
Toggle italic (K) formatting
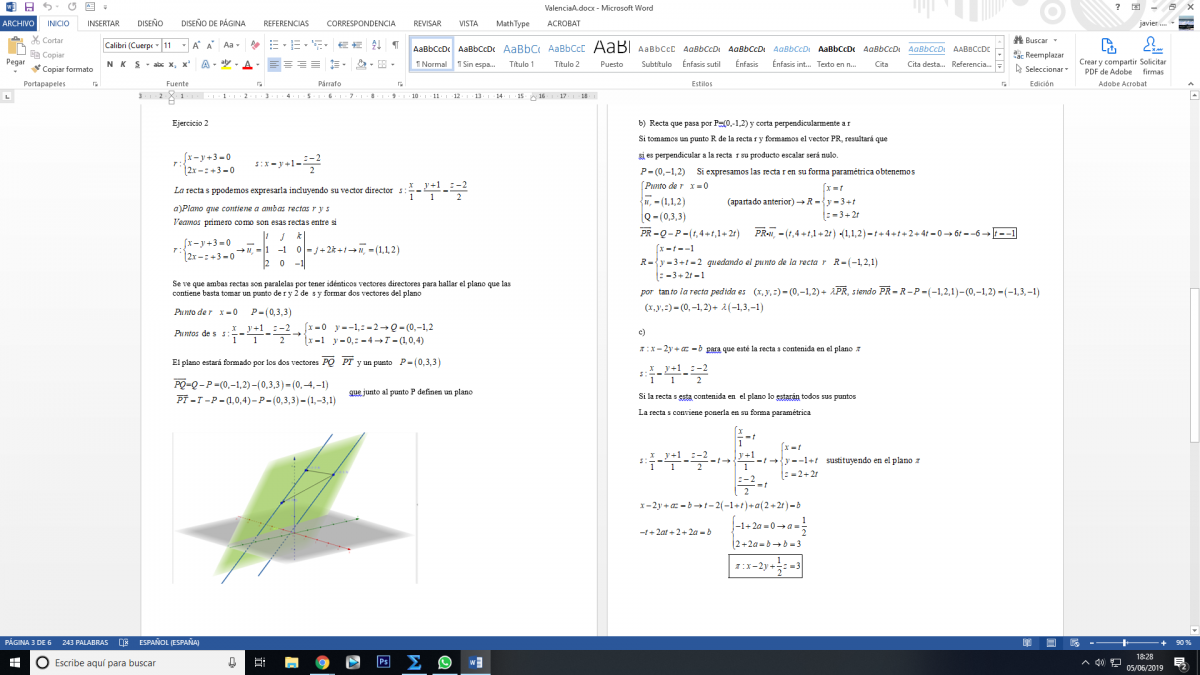coord(123,65)
